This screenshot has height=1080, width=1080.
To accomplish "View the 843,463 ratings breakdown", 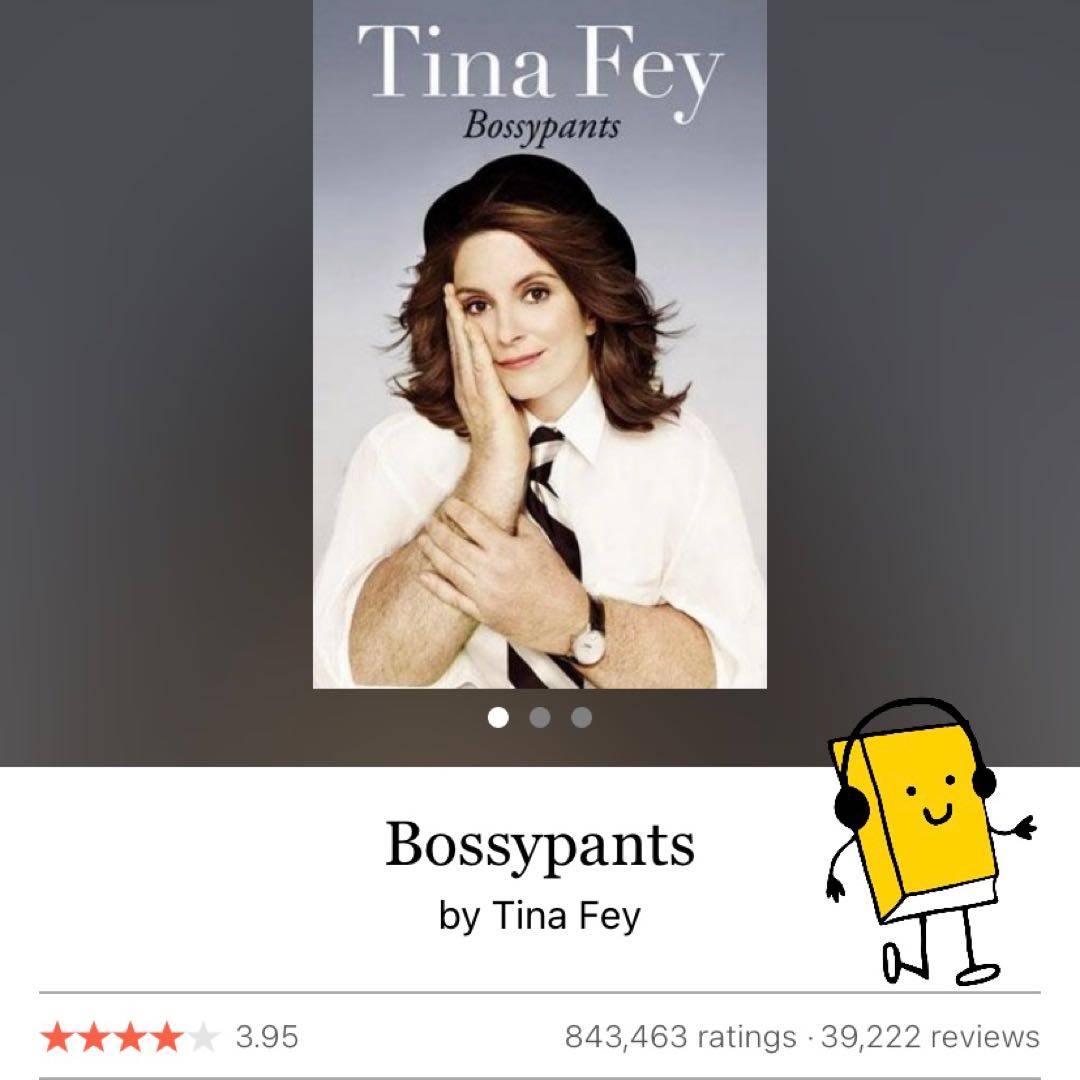I will (x=680, y=1037).
